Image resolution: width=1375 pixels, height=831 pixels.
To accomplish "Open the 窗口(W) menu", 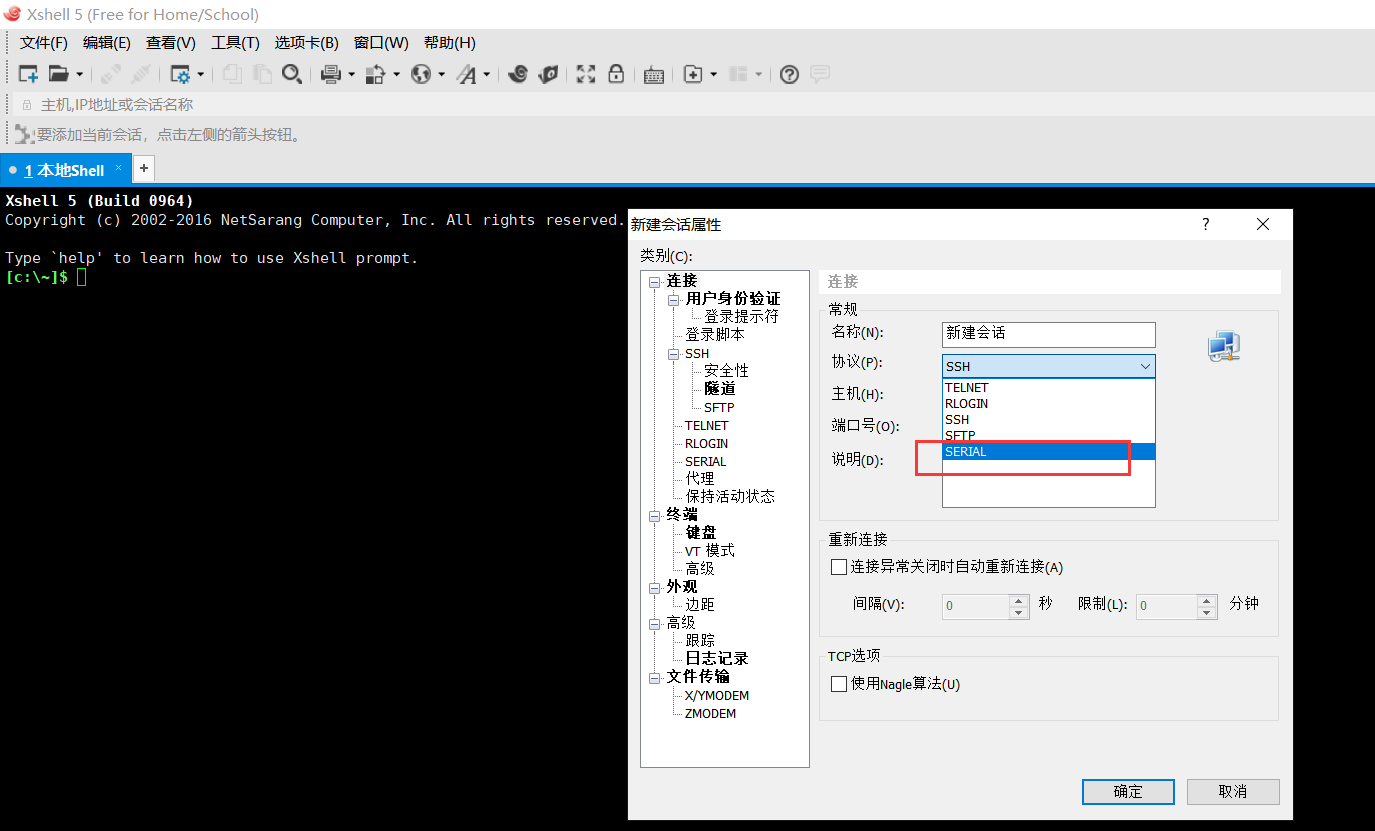I will pos(381,43).
